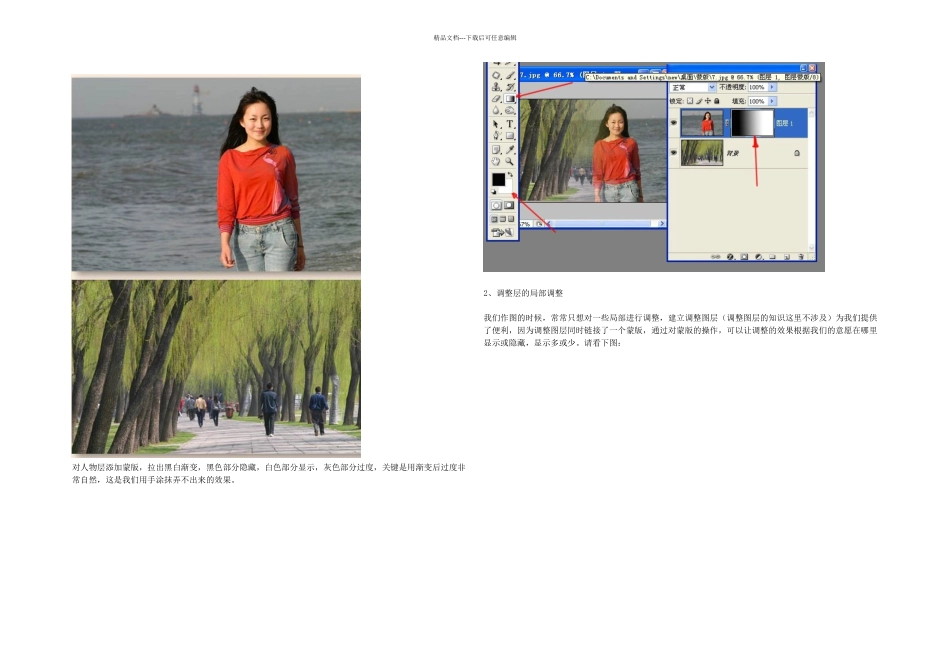950x672 pixels.
Task: Select the Blur tool droplet icon
Action: pos(496,110)
